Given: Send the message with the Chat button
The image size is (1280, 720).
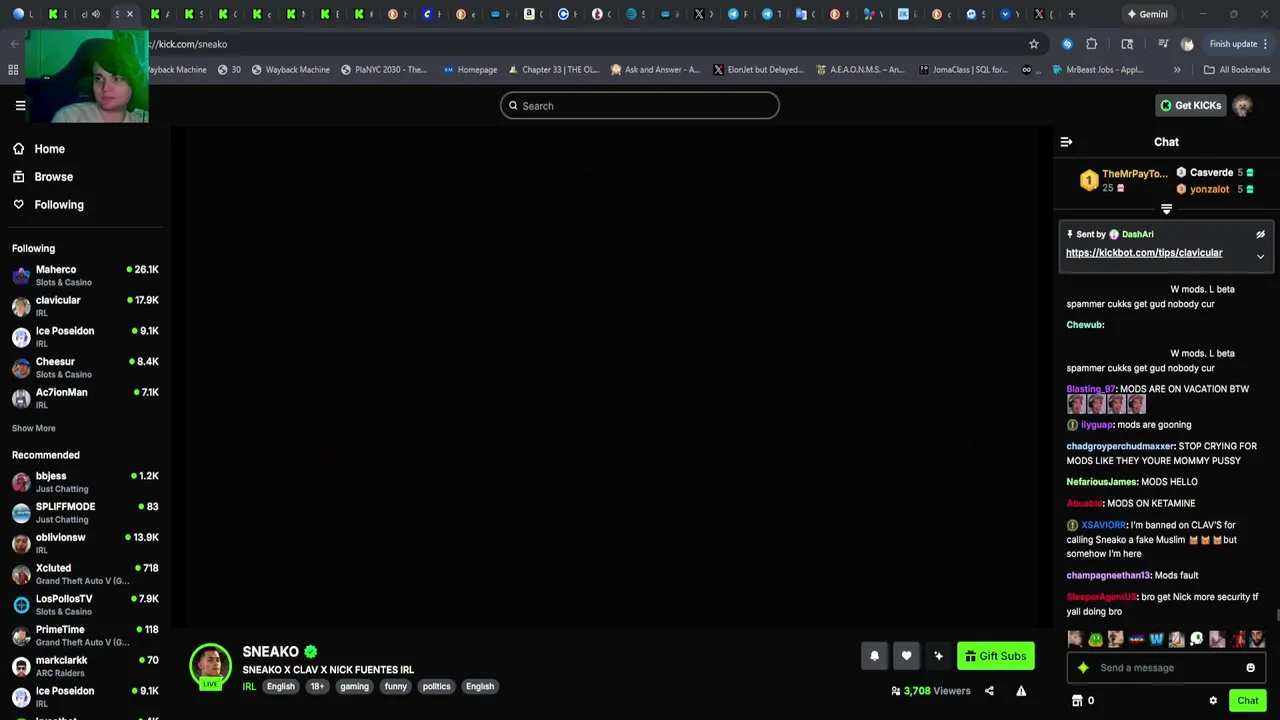Looking at the screenshot, I should 1247,701.
